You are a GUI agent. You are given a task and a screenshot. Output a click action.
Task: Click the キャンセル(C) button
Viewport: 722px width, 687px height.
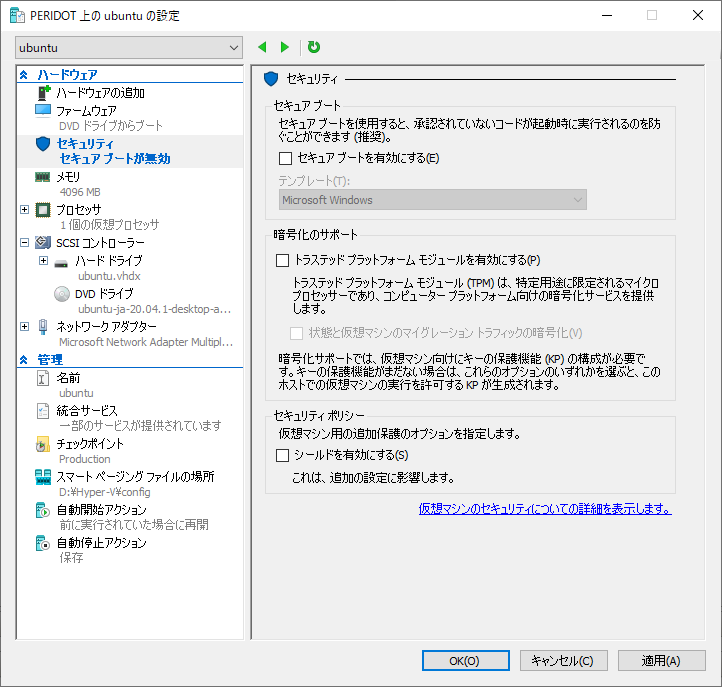(x=564, y=661)
